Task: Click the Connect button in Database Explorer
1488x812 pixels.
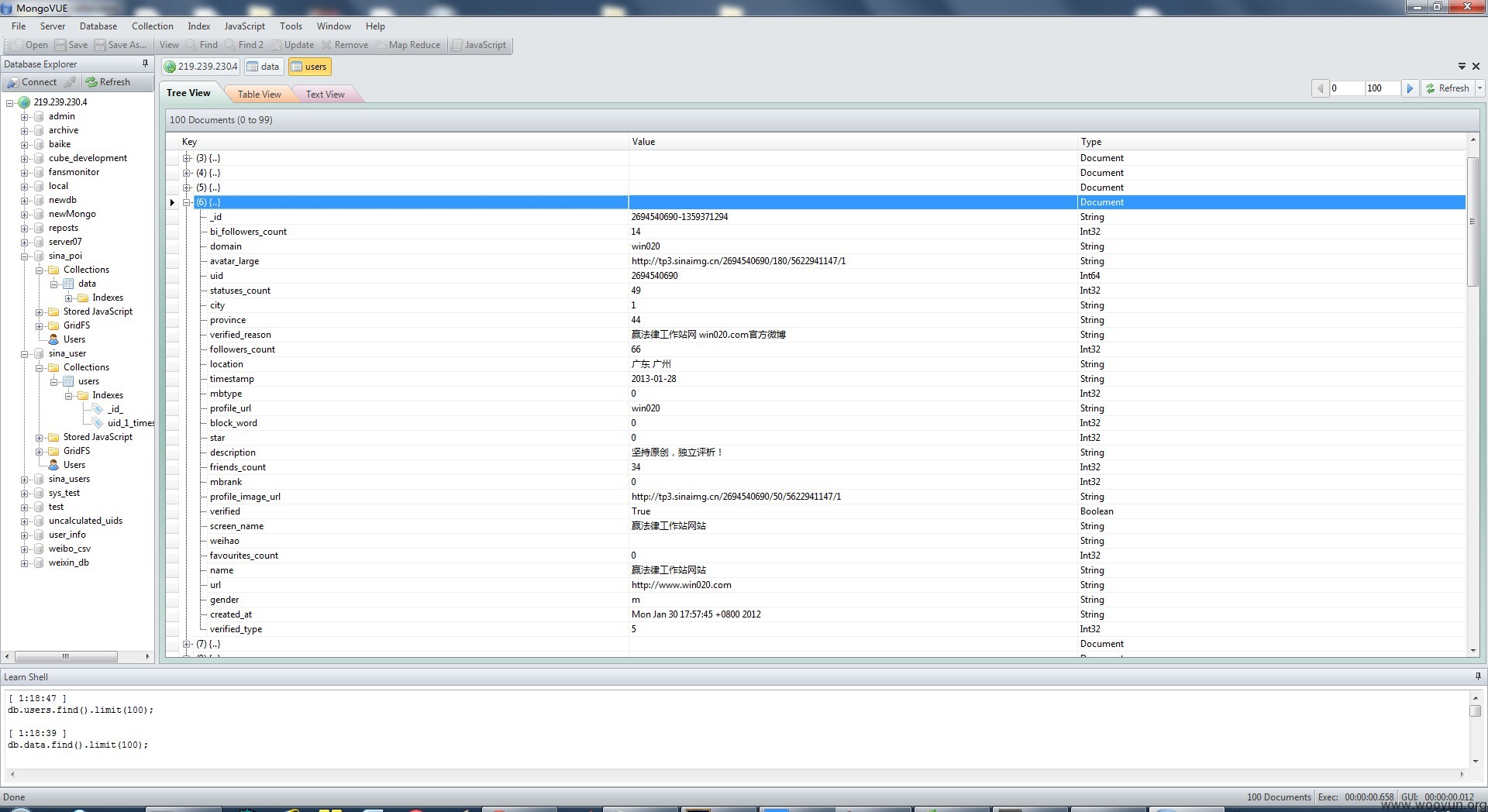Action: coord(32,82)
